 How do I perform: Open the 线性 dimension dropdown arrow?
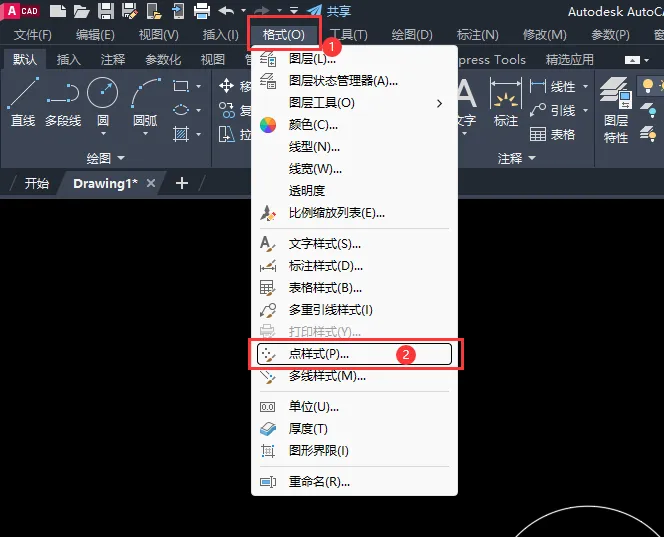tap(585, 87)
